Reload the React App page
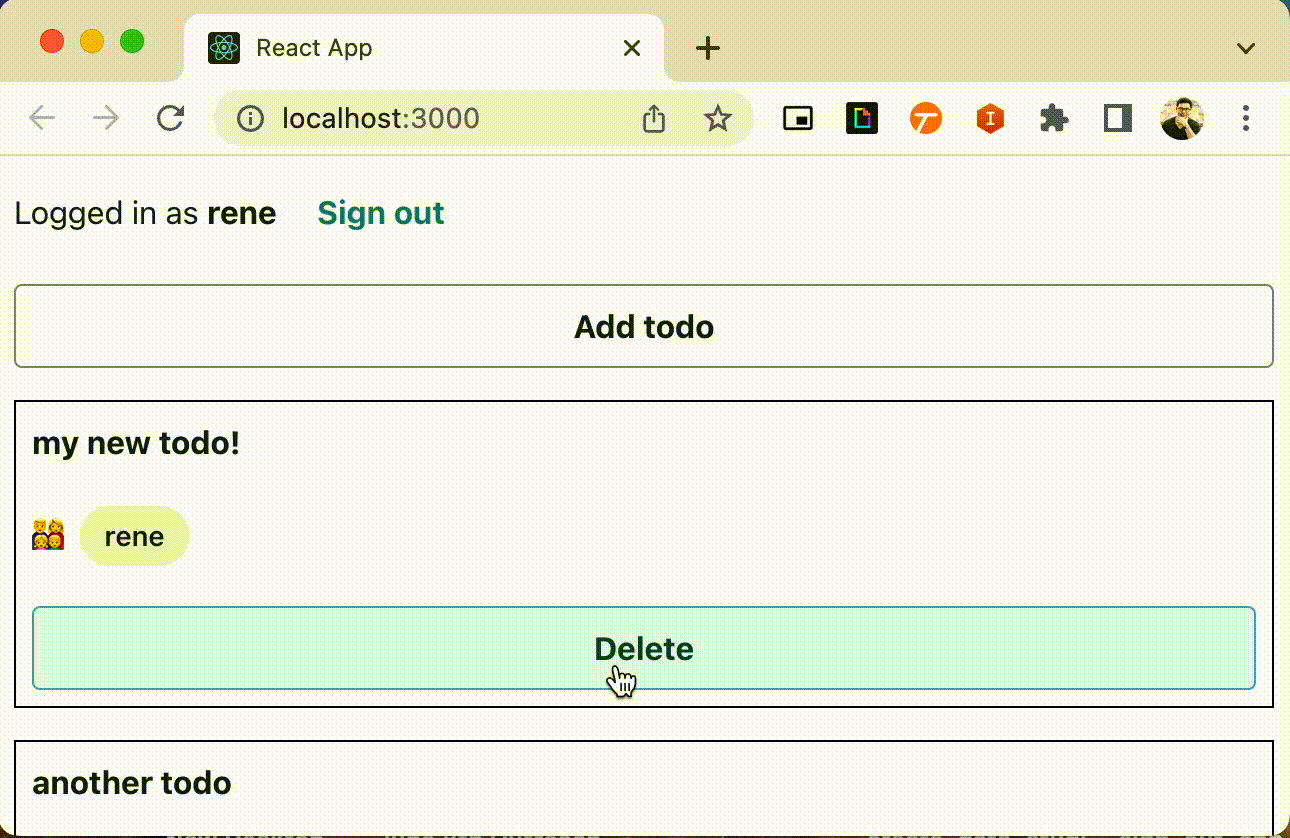Screen dimensions: 1290x838 point(170,117)
